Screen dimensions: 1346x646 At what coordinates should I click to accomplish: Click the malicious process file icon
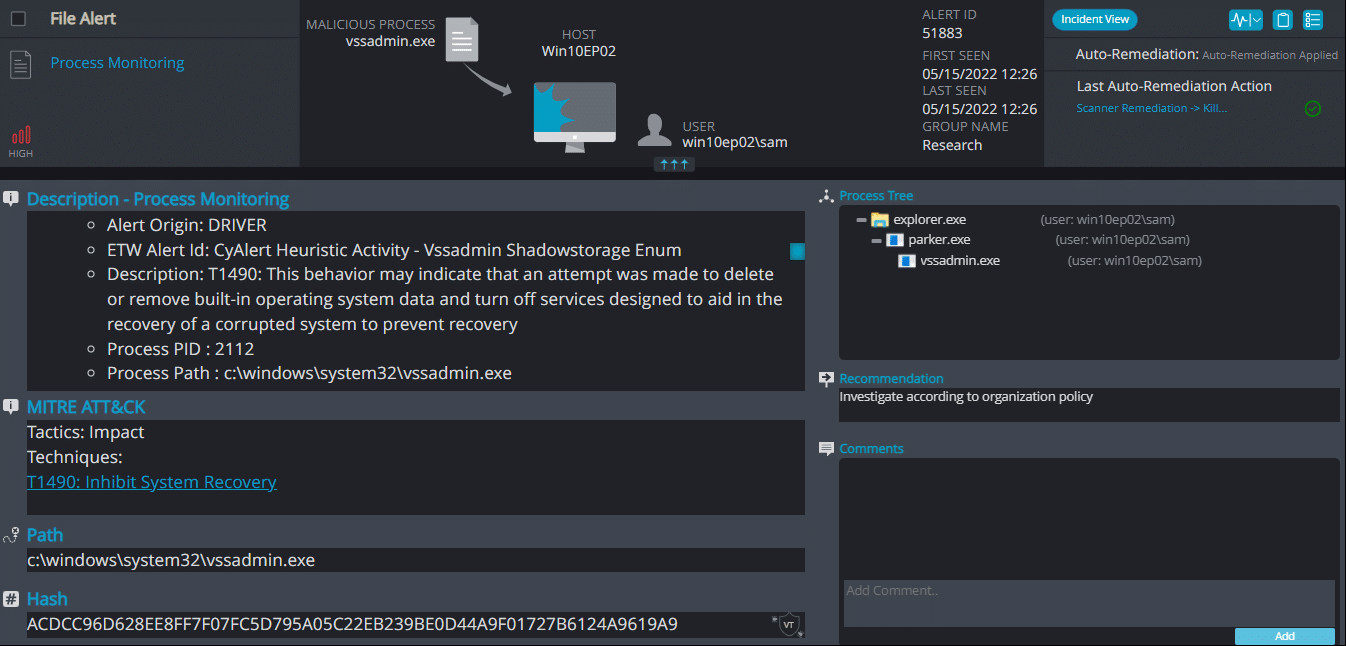[x=462, y=40]
